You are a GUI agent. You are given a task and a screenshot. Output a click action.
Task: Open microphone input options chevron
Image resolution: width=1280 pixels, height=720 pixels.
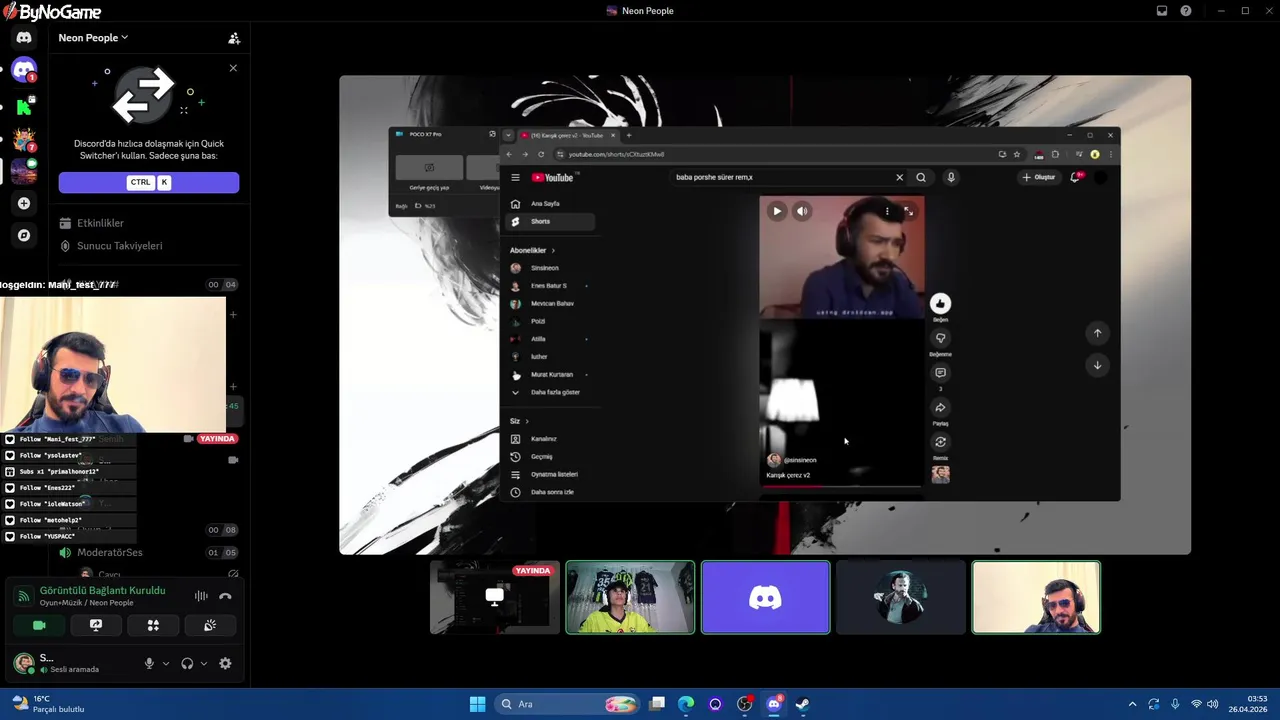click(166, 663)
